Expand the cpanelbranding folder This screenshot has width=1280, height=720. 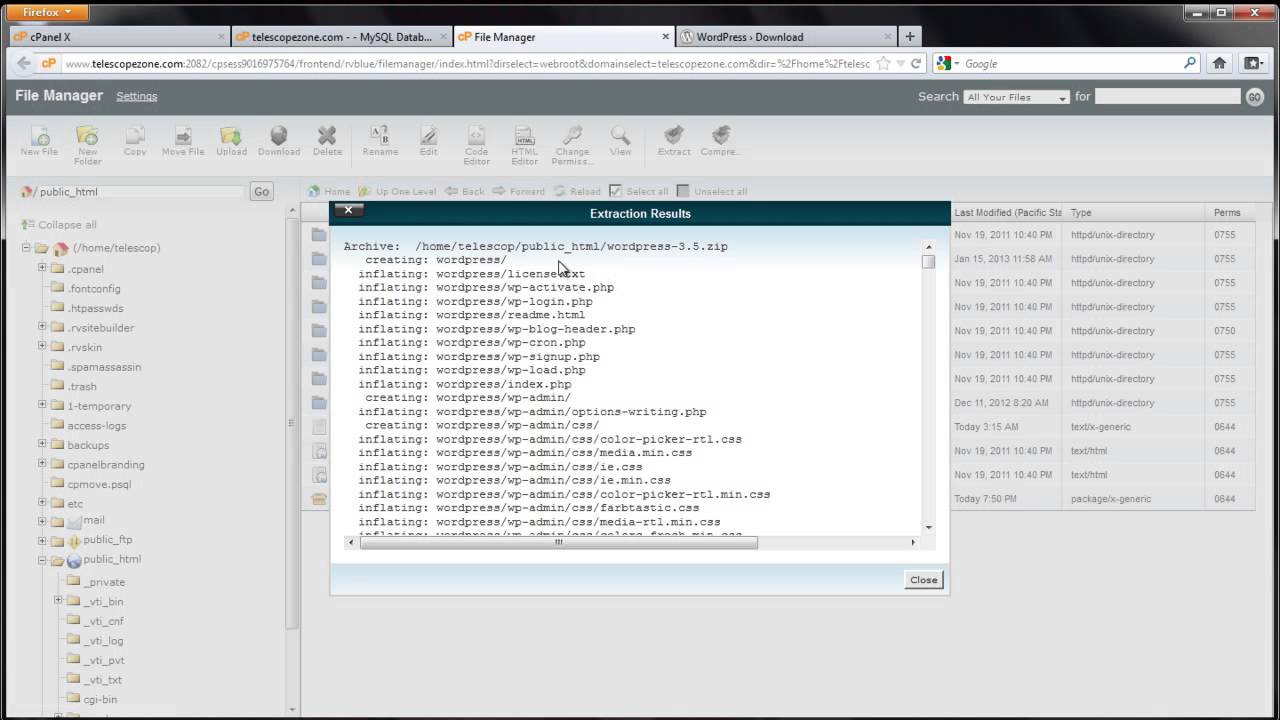(42, 464)
